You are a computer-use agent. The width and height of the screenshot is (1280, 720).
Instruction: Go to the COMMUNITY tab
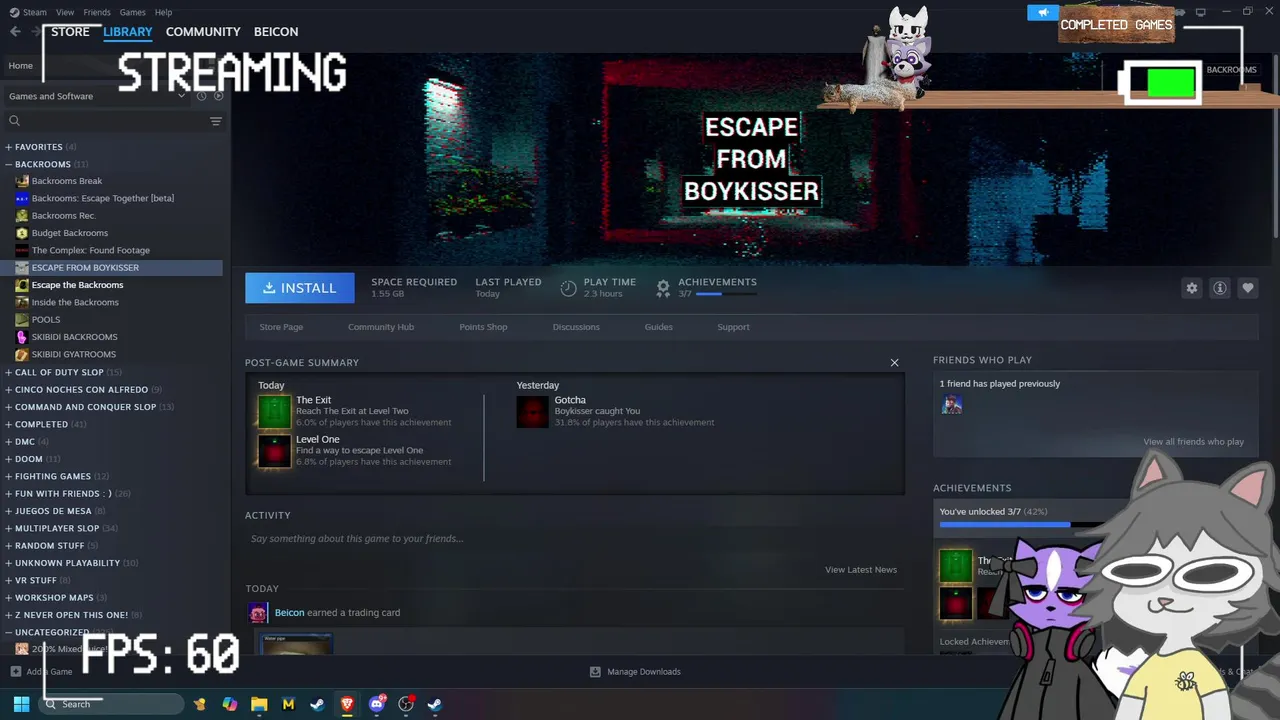pyautogui.click(x=203, y=32)
